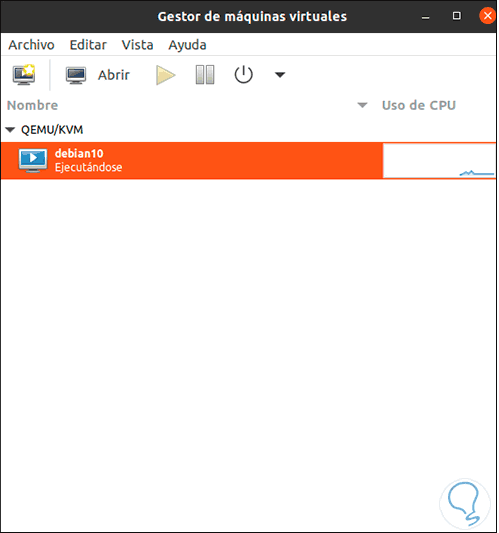
Task: Click the debian10 CPU usage graph
Action: pyautogui.click(x=439, y=160)
